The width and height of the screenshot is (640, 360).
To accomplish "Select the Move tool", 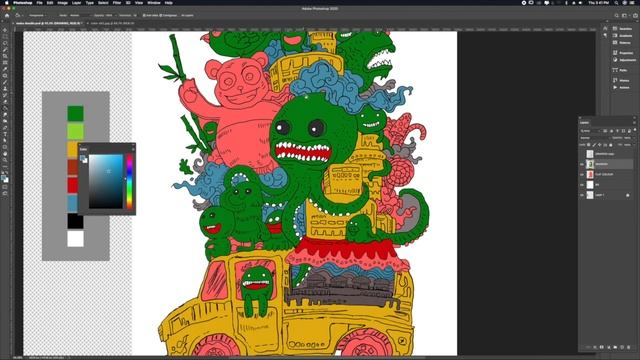I will [5, 30].
